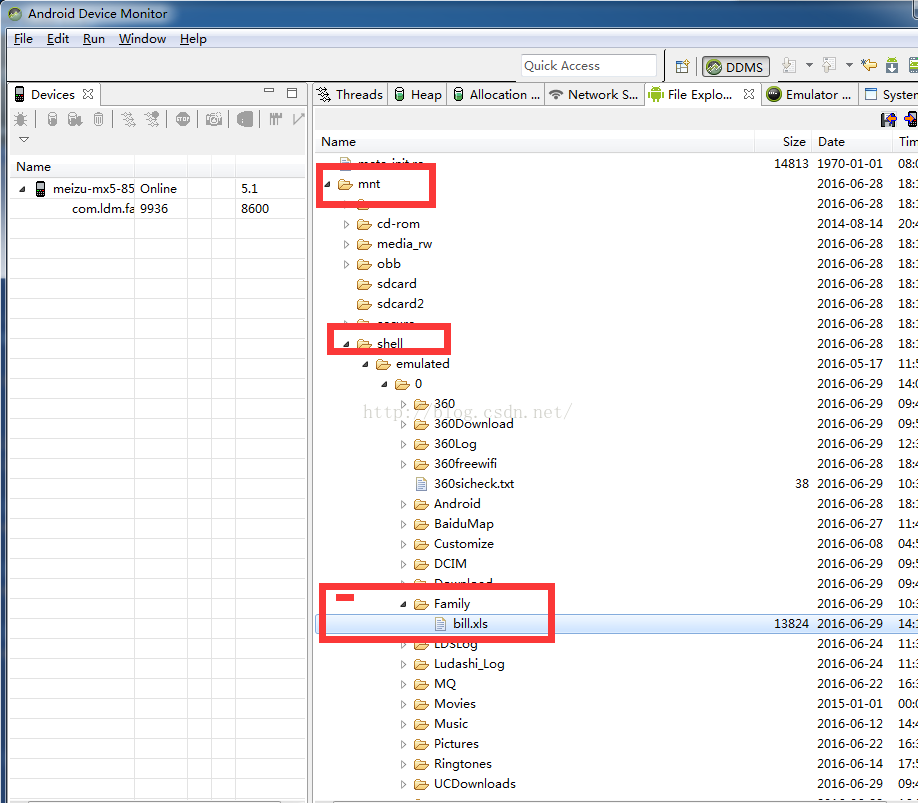The height and width of the screenshot is (803, 918).
Task: Take a device screen capture
Action: coord(214,119)
